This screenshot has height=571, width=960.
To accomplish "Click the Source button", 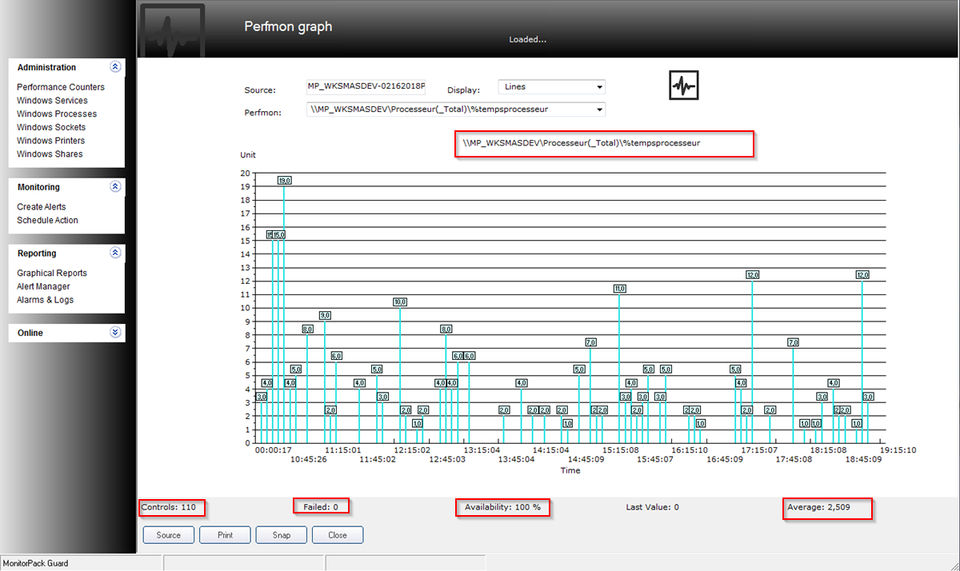I will (x=168, y=535).
